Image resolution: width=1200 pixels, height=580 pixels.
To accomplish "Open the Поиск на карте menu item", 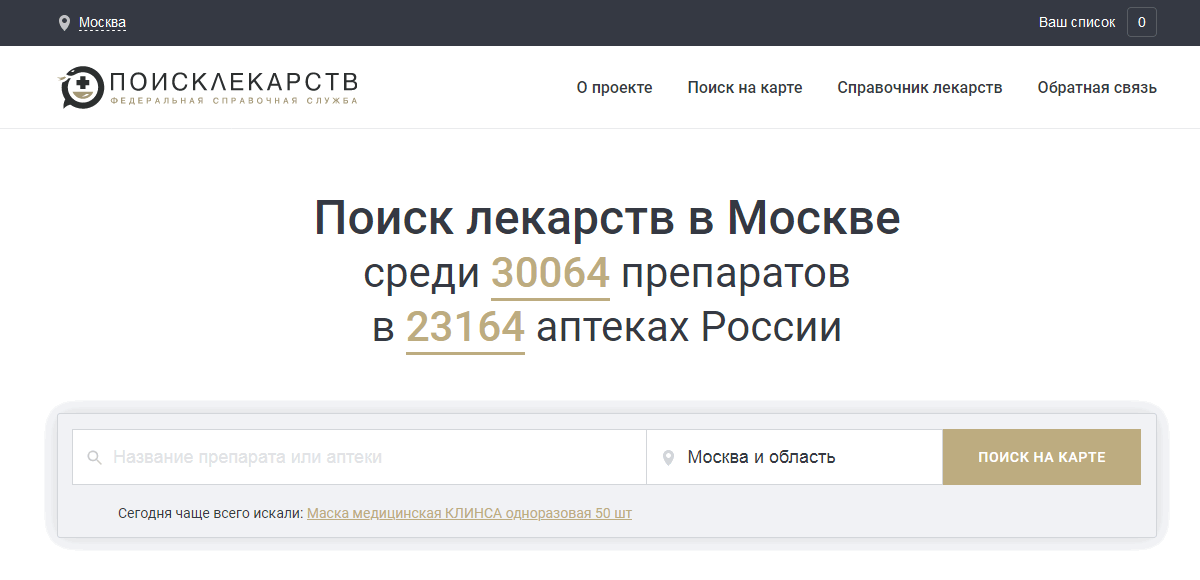I will pyautogui.click(x=745, y=88).
